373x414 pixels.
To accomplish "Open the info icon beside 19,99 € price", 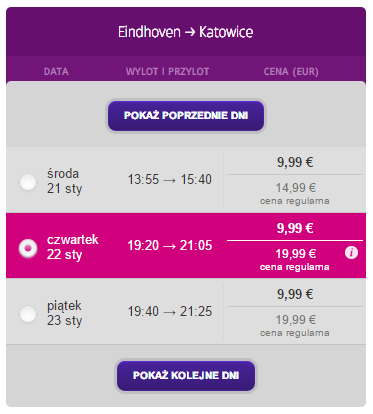I will (351, 253).
